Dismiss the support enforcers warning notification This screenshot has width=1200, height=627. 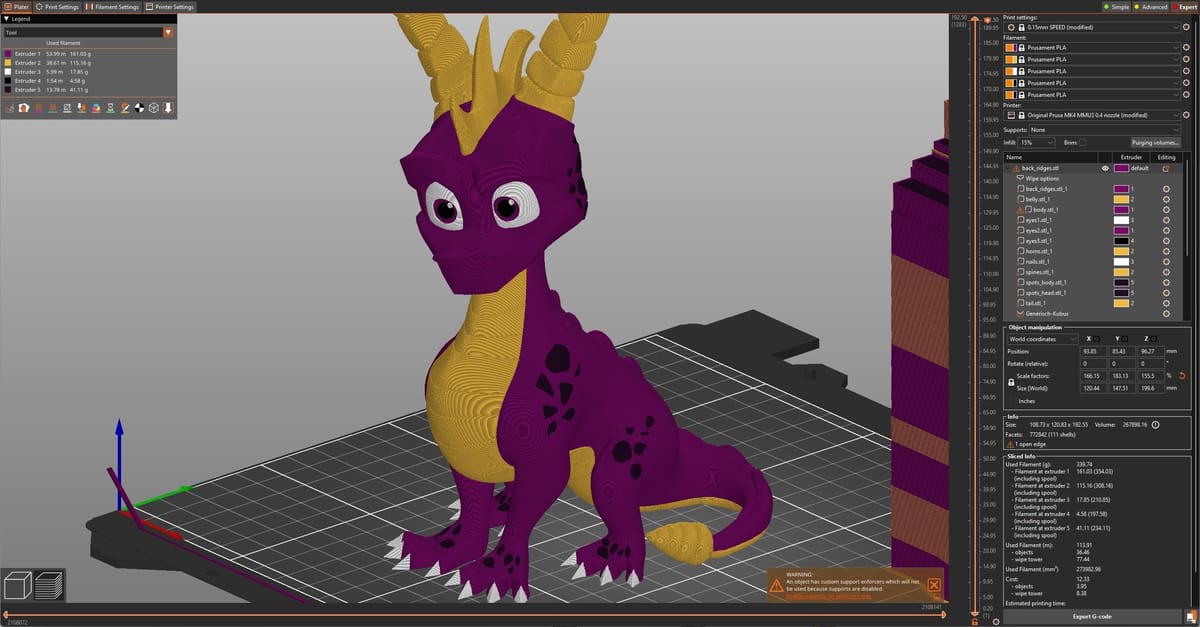coord(934,585)
